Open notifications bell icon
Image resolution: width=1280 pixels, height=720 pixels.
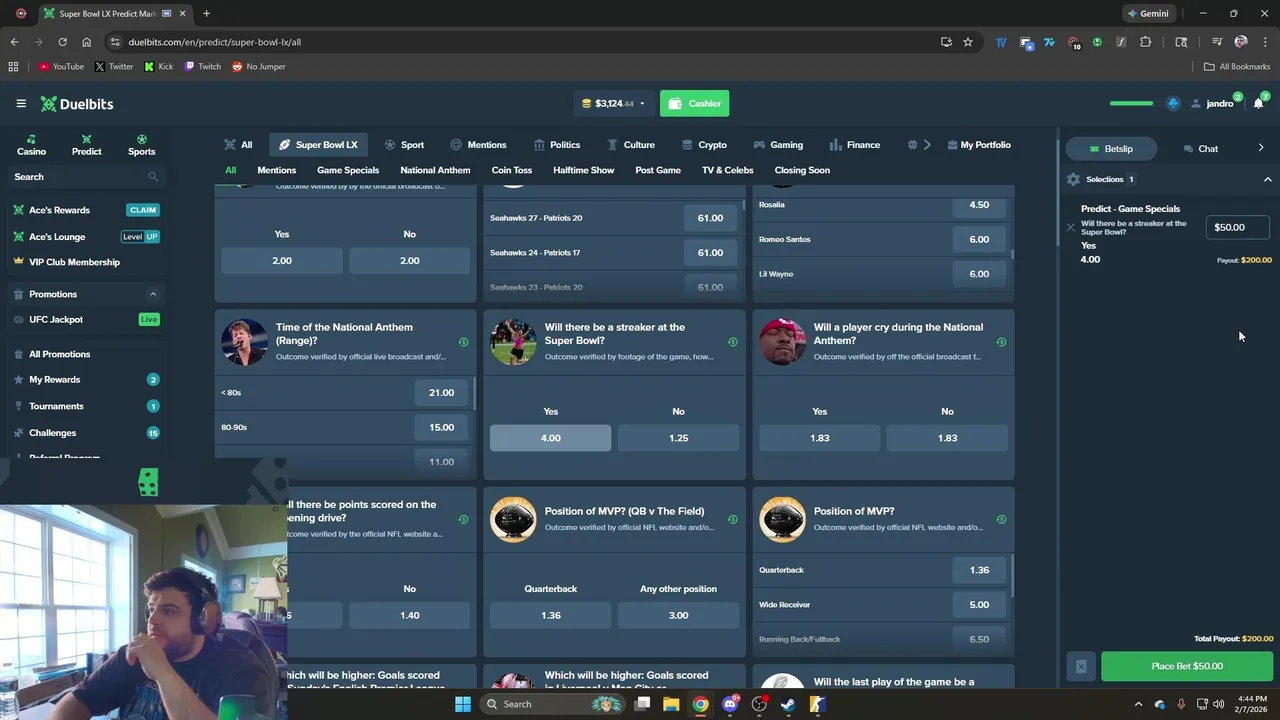pyautogui.click(x=1258, y=104)
